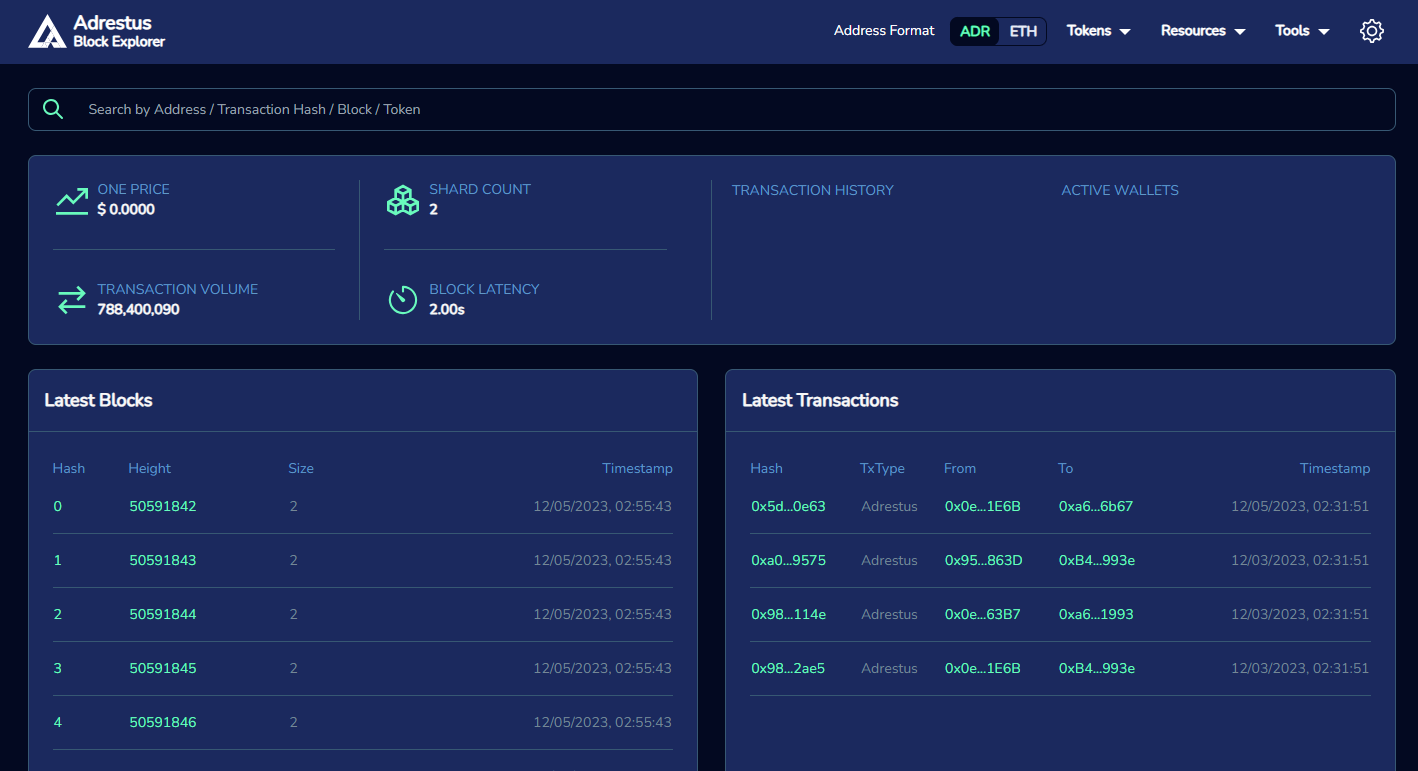Open transaction hash 0x98...114e
This screenshot has height=771, width=1418.
[x=788, y=614]
